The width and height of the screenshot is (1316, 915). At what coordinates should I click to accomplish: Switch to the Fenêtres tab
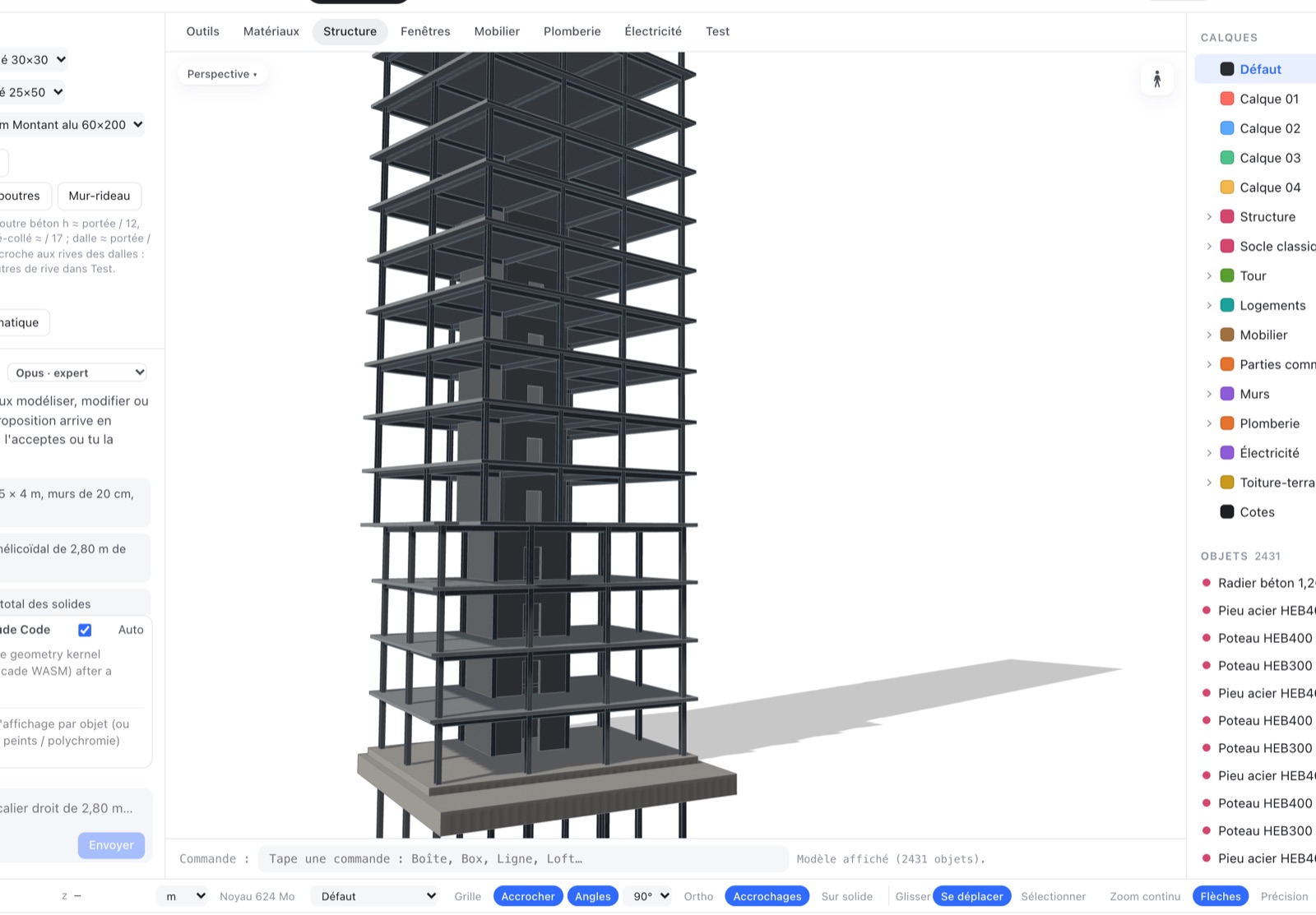pos(425,31)
